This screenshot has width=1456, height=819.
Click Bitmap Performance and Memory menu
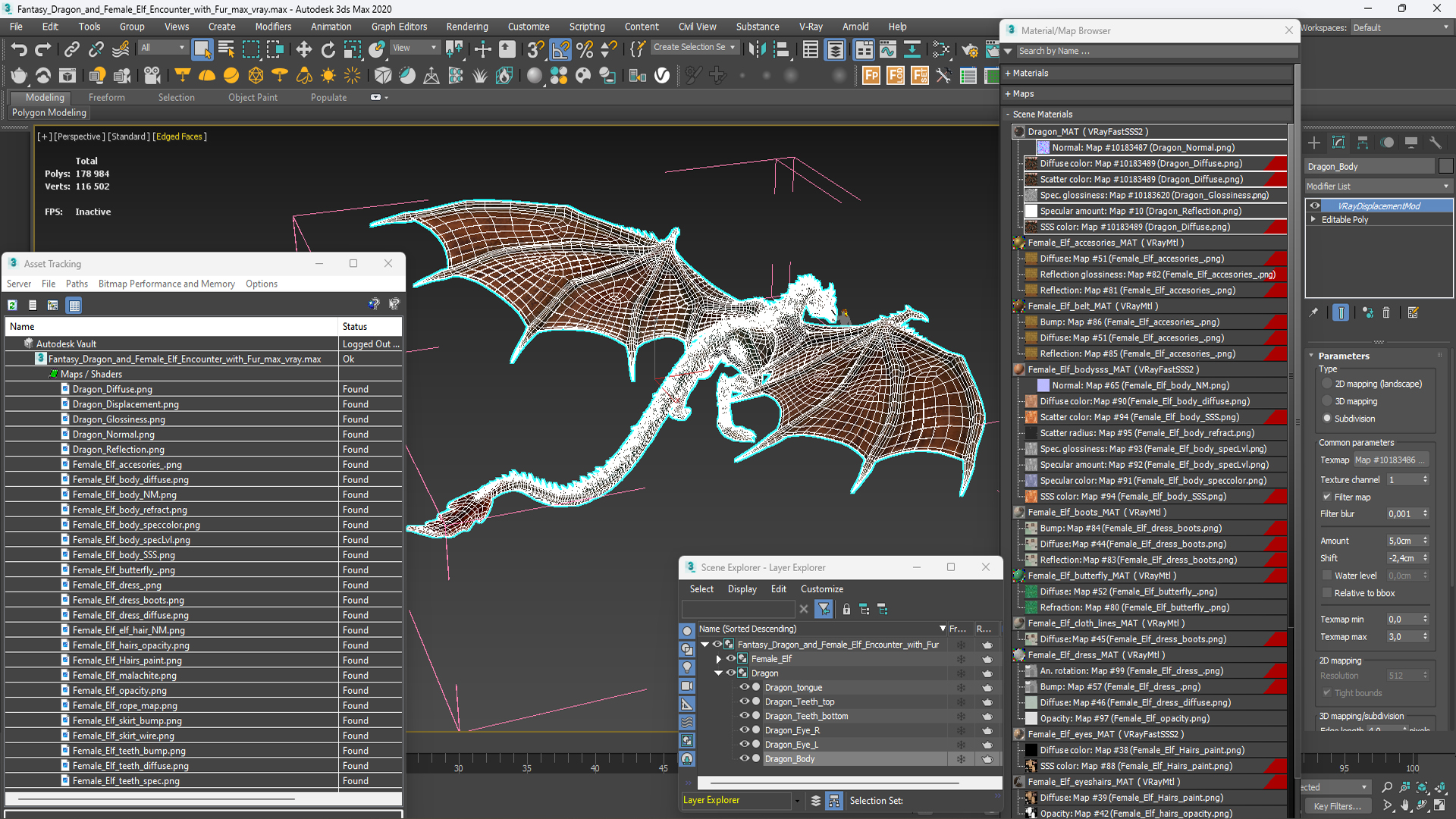(x=167, y=284)
